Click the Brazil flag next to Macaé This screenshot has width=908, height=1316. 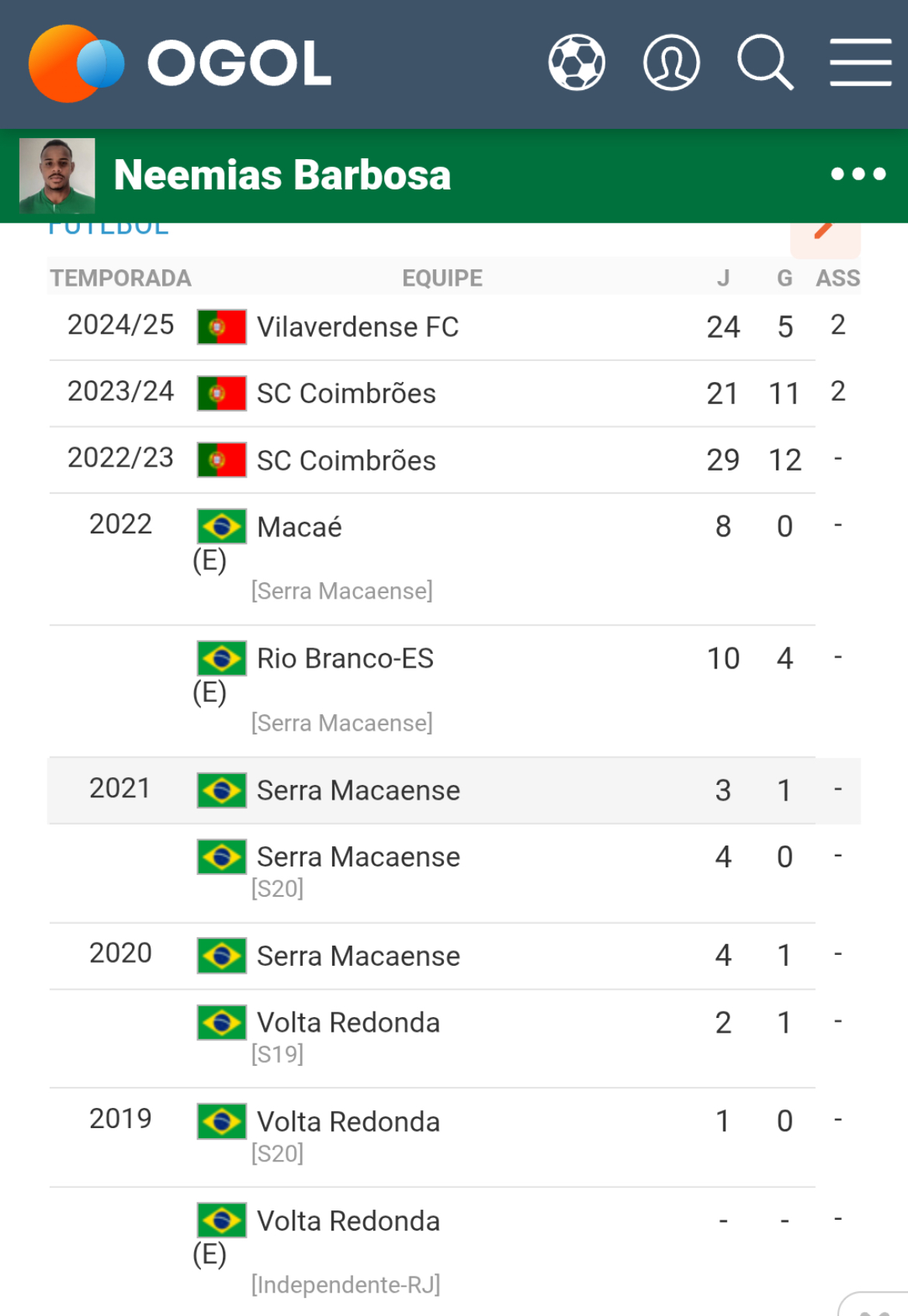(x=222, y=526)
